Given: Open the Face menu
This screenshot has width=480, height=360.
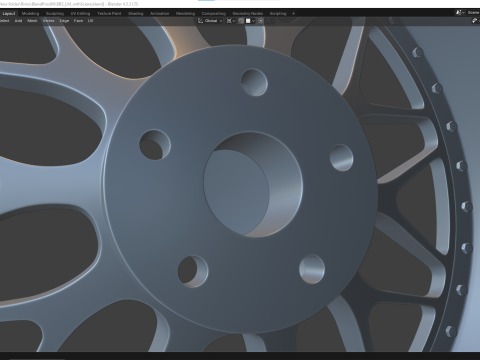Looking at the screenshot, I should [78, 21].
